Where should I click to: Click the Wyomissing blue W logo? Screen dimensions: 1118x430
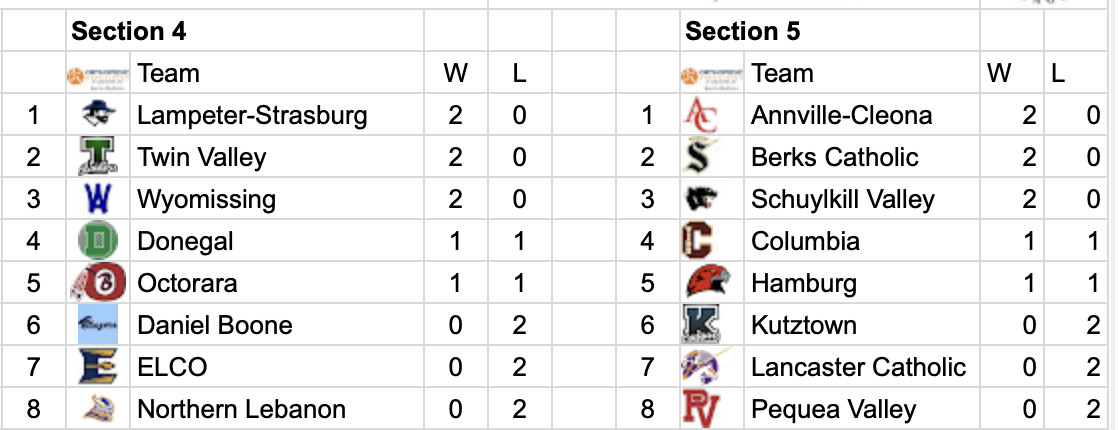click(98, 199)
